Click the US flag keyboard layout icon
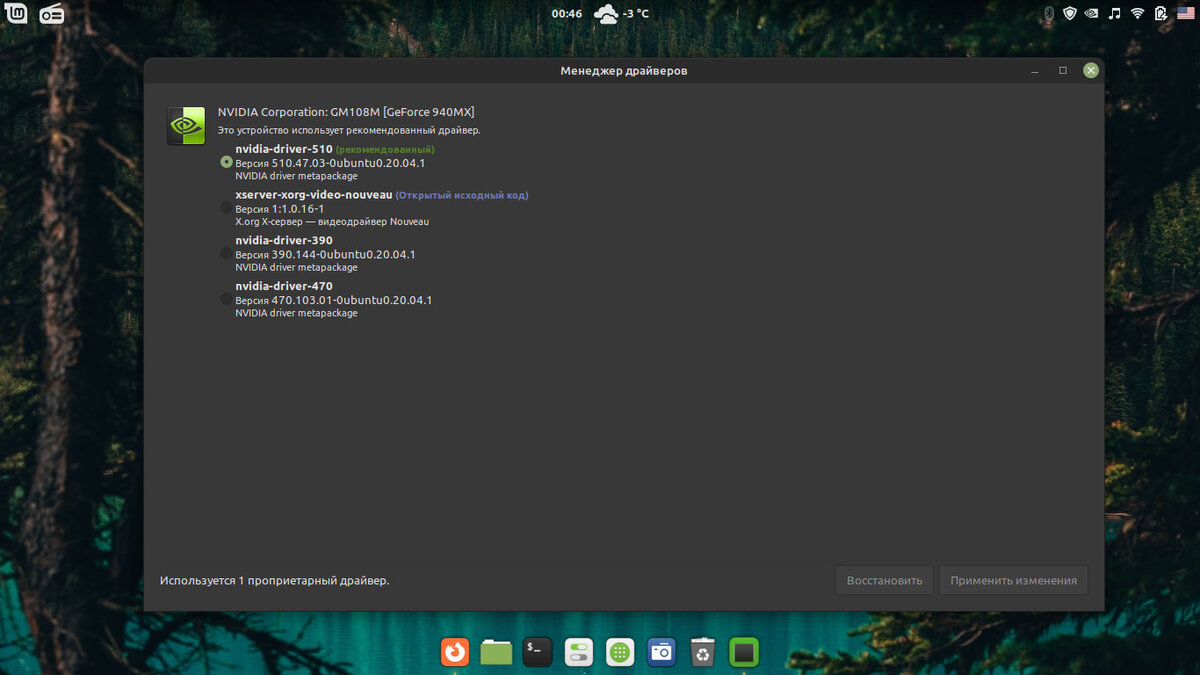Screen dimensions: 1200x675 [1185, 13]
